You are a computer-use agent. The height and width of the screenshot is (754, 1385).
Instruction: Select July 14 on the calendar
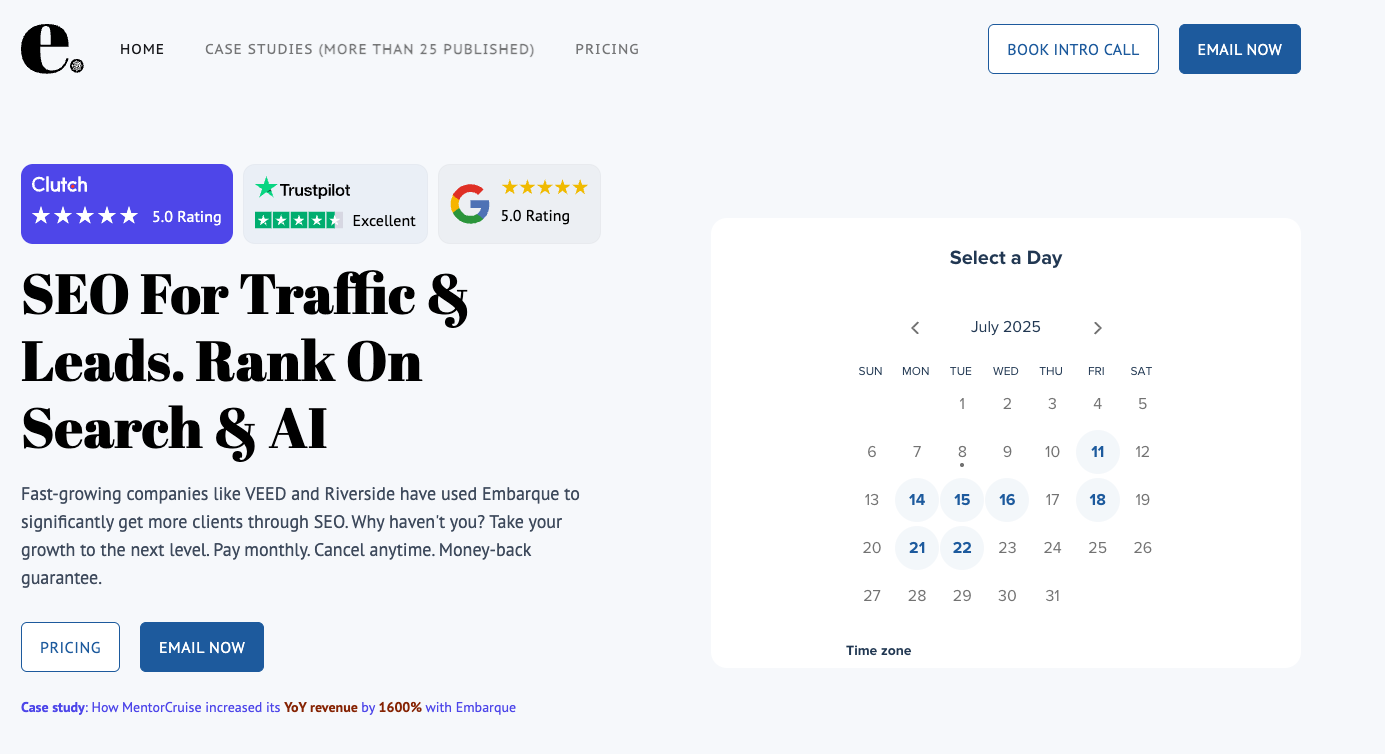pyautogui.click(x=917, y=500)
